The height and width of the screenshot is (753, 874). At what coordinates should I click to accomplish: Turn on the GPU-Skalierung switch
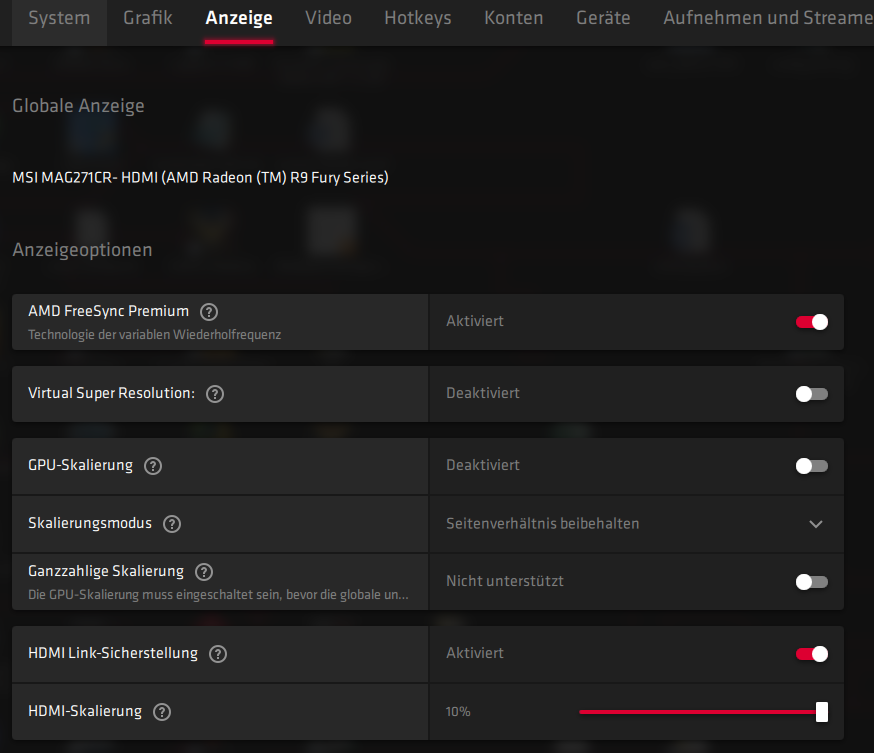click(x=812, y=466)
